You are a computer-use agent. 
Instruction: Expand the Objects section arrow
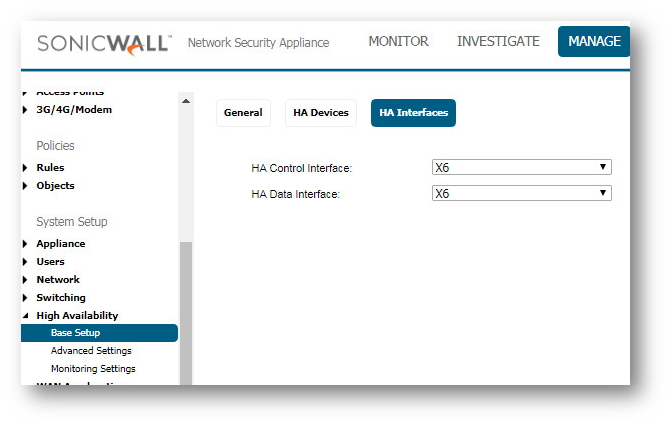[x=25, y=186]
